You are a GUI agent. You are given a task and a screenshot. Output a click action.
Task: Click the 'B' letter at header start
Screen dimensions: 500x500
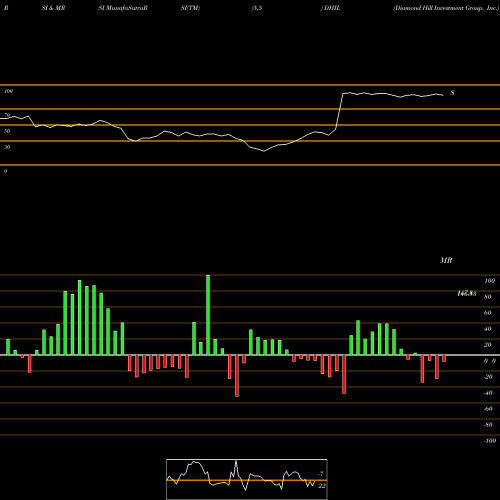coord(6,8)
